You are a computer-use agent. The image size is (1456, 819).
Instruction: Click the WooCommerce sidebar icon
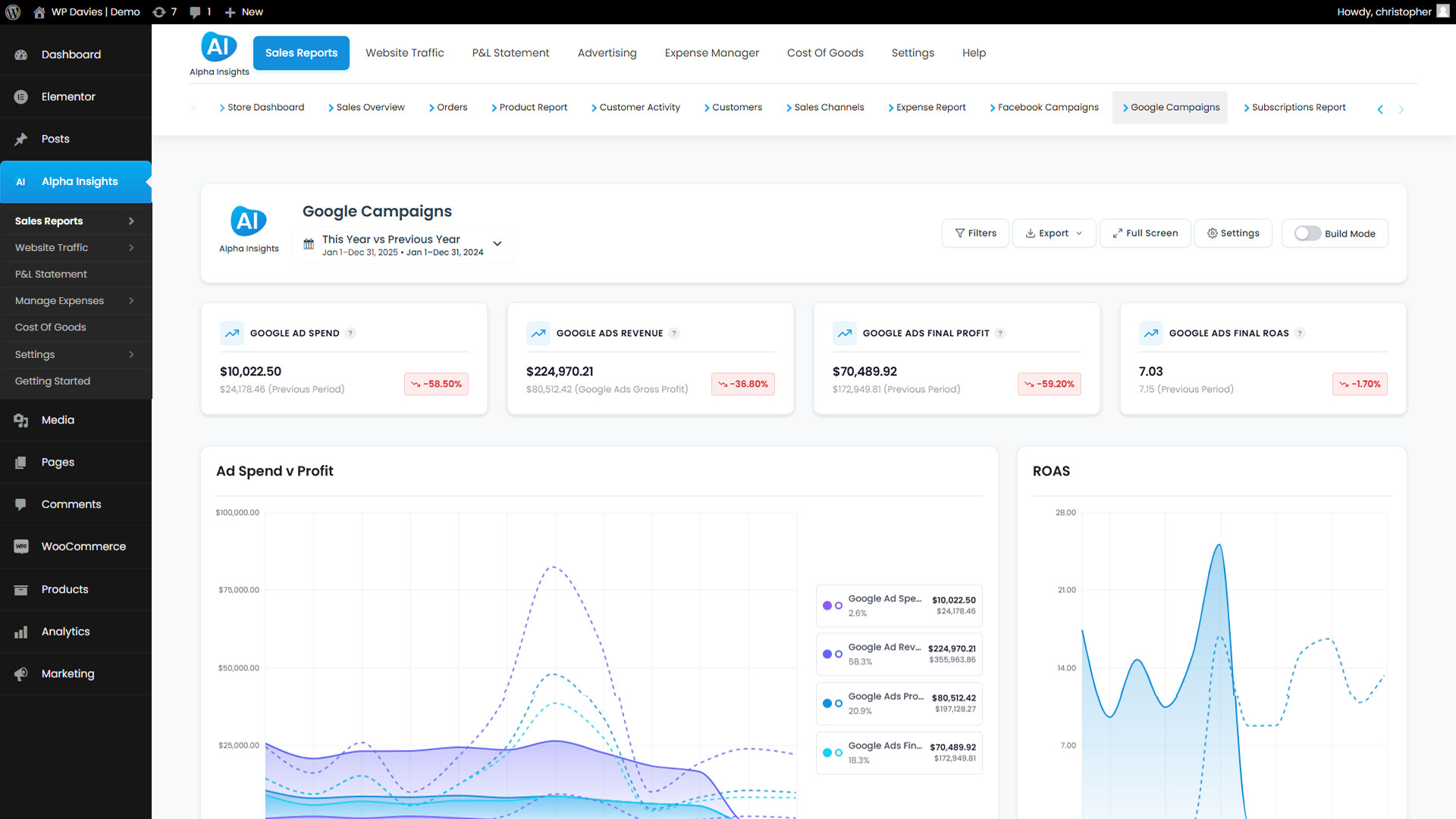[21, 547]
